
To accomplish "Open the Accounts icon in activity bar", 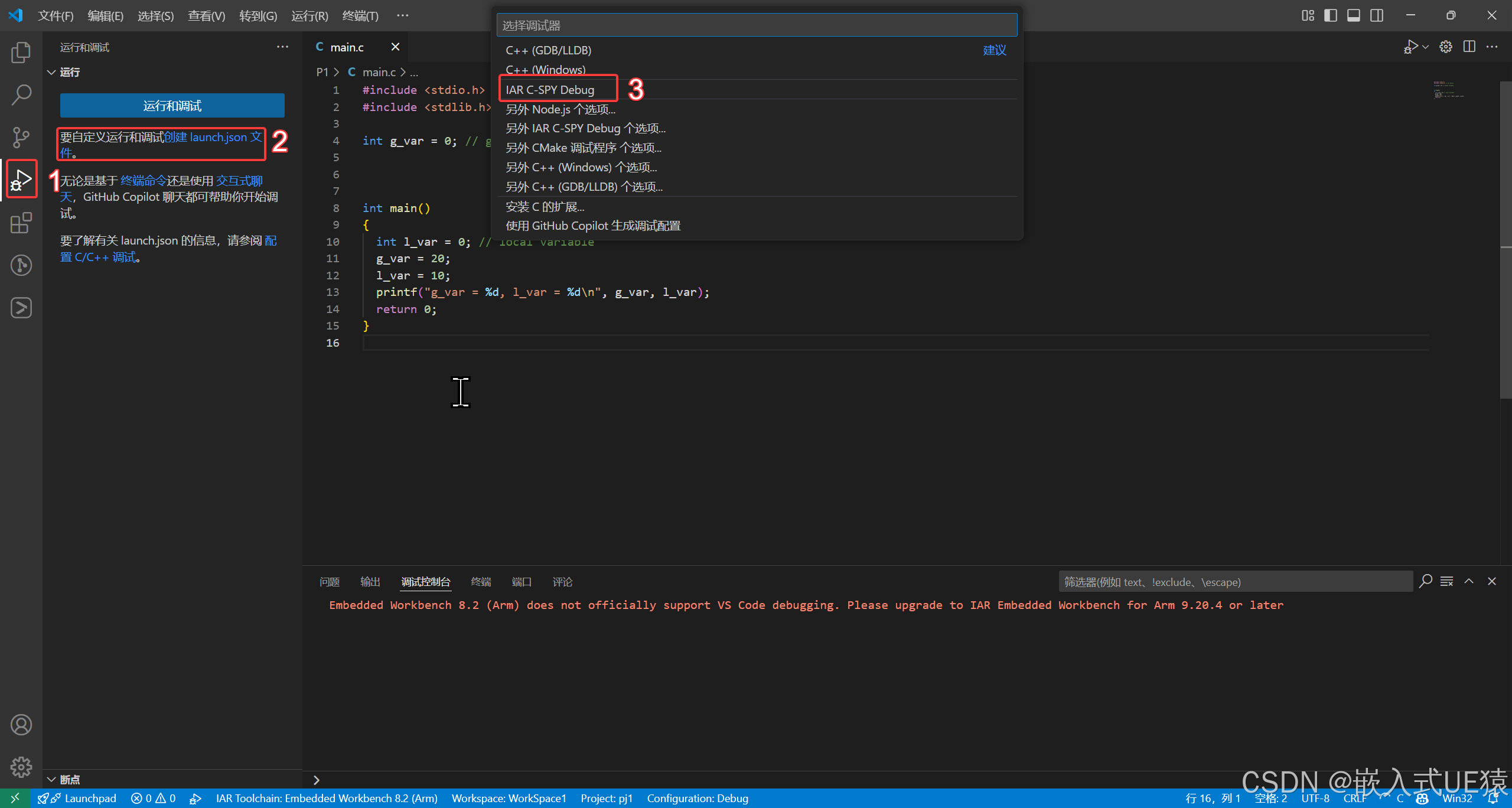I will 21,725.
